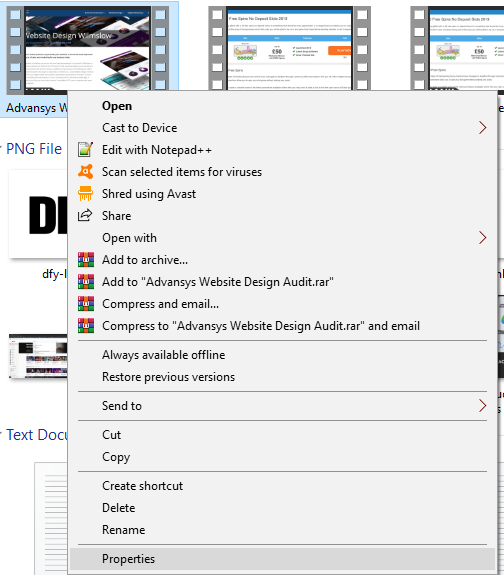Expand the Send to submenu arrow
This screenshot has width=504, height=575.
[x=482, y=406]
